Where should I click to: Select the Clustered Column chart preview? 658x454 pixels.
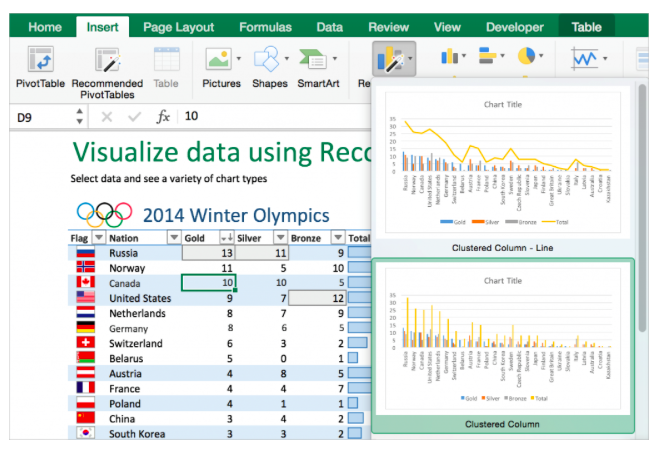pyautogui.click(x=502, y=345)
